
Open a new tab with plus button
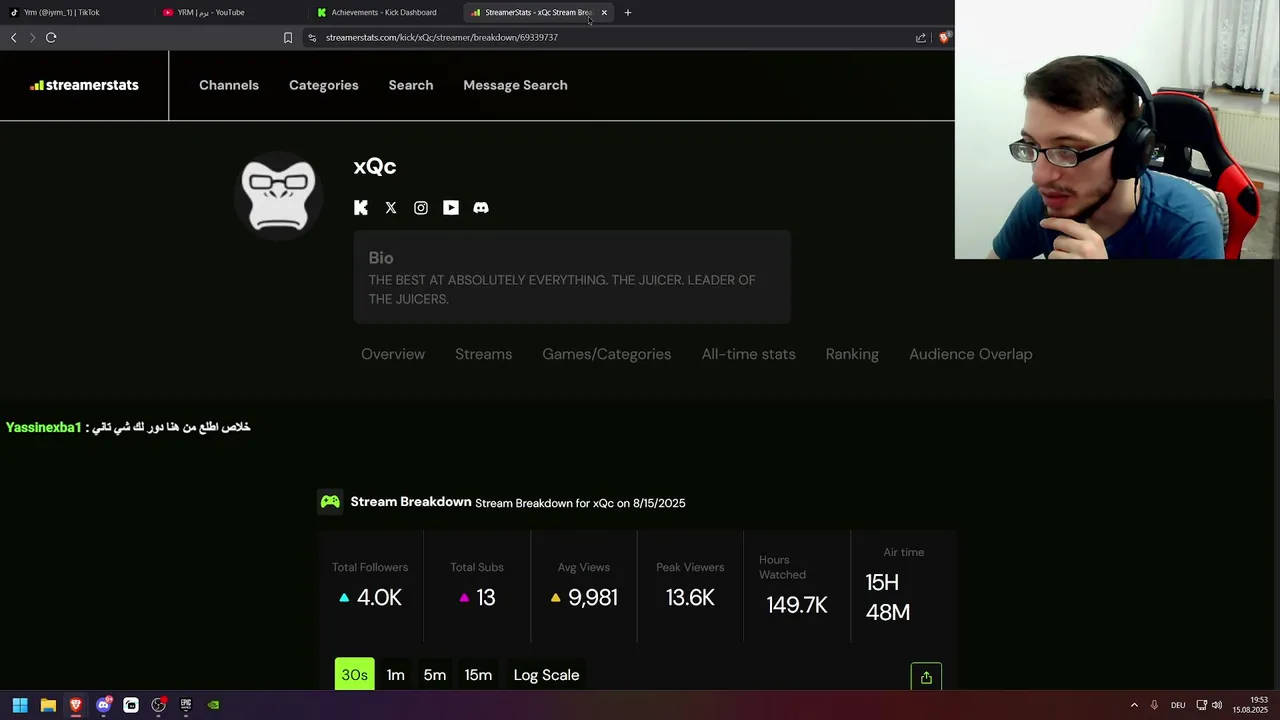point(628,12)
